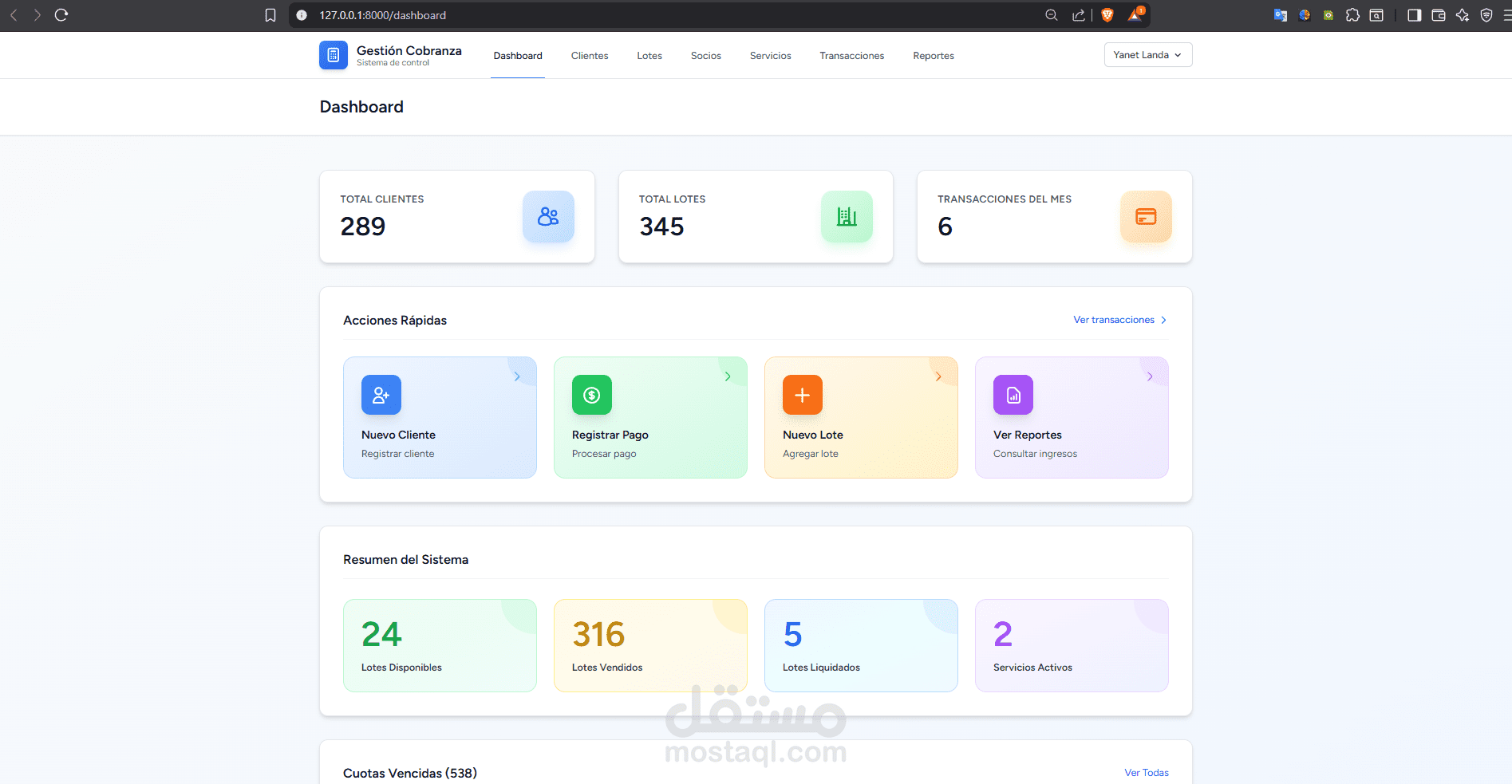Open the Dashboard nav tab
Viewport: 1512px width, 784px height.
click(x=518, y=56)
